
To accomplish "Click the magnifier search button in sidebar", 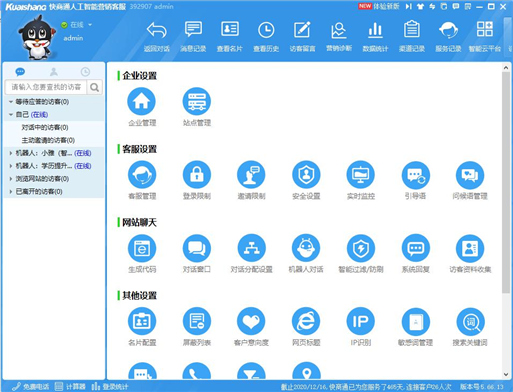I will click(x=95, y=87).
